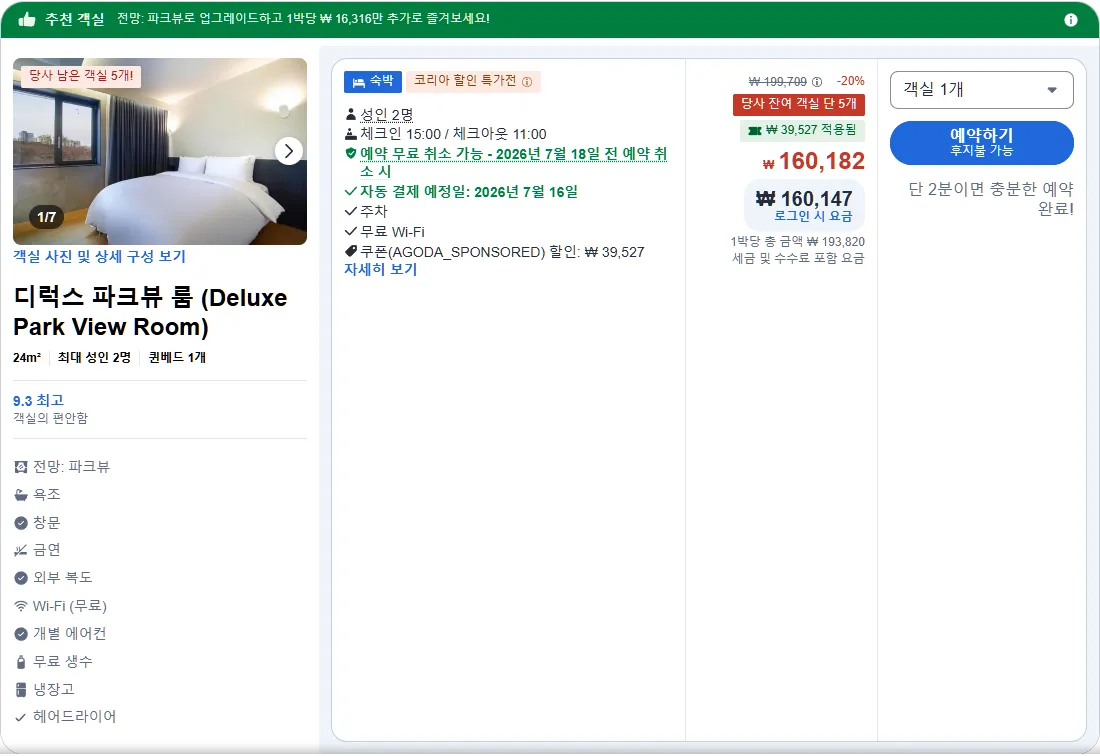Screen dimensions: 1100x756
Task: Click info icon next to ₩199,709 price
Action: coord(817,82)
